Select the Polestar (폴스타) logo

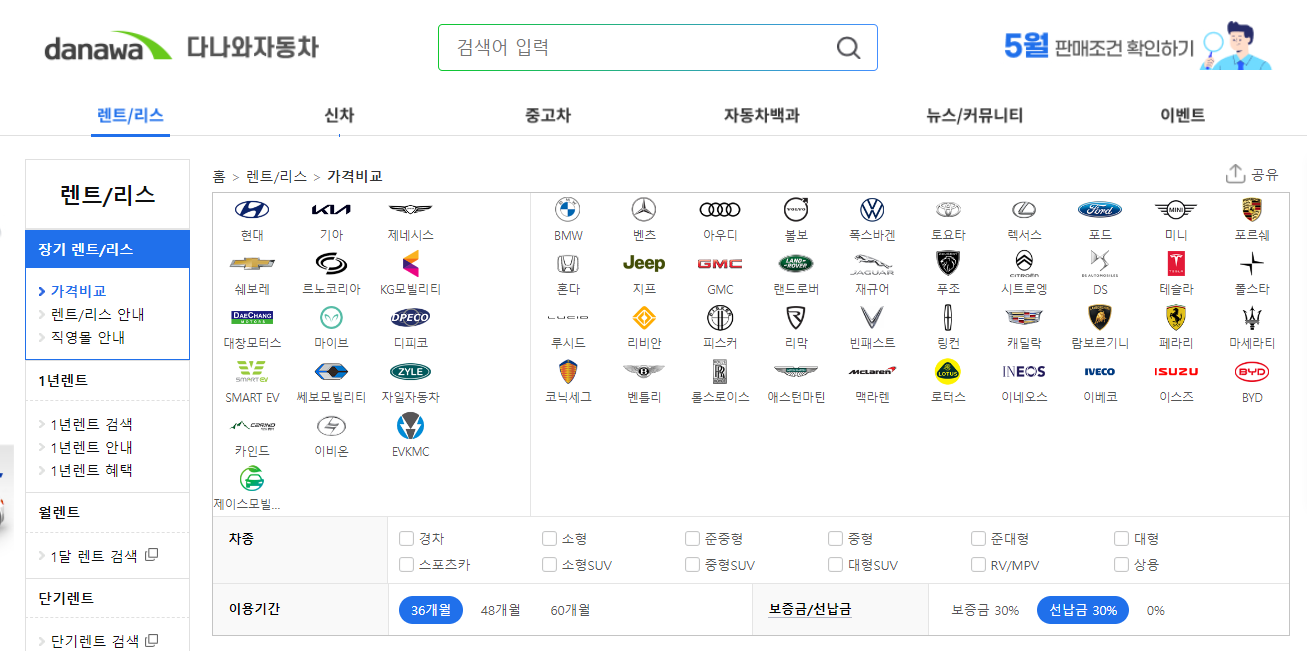1252,263
